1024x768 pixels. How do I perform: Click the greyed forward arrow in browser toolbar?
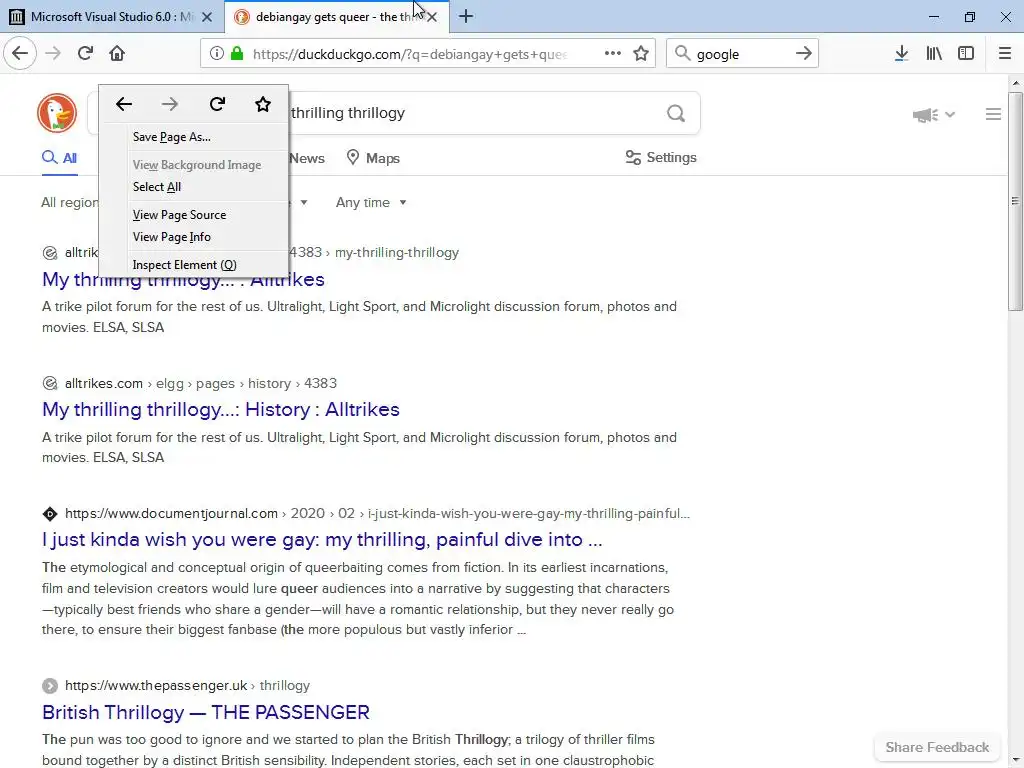[x=53, y=53]
